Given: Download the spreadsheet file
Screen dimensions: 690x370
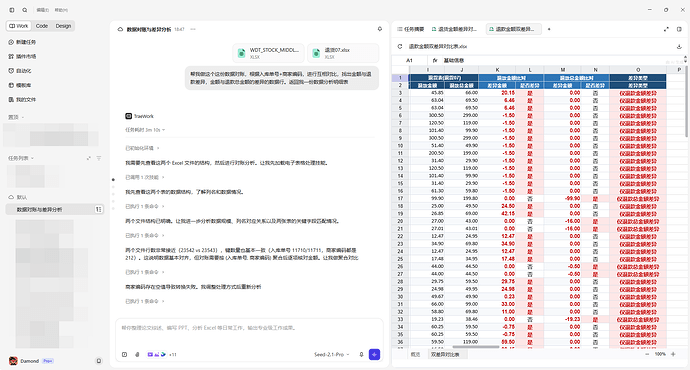Looking at the screenshot, I should click(679, 46).
